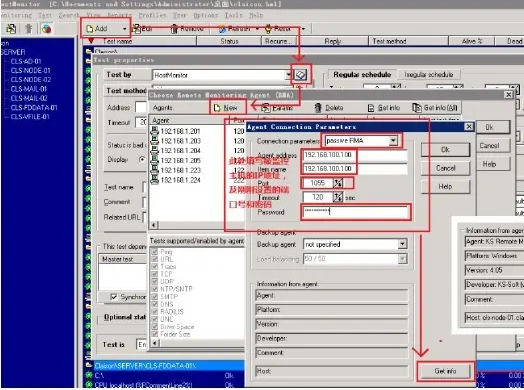Select CLS-NODE-01 in the server tree
The image size is (524, 390).
(x=30, y=71)
